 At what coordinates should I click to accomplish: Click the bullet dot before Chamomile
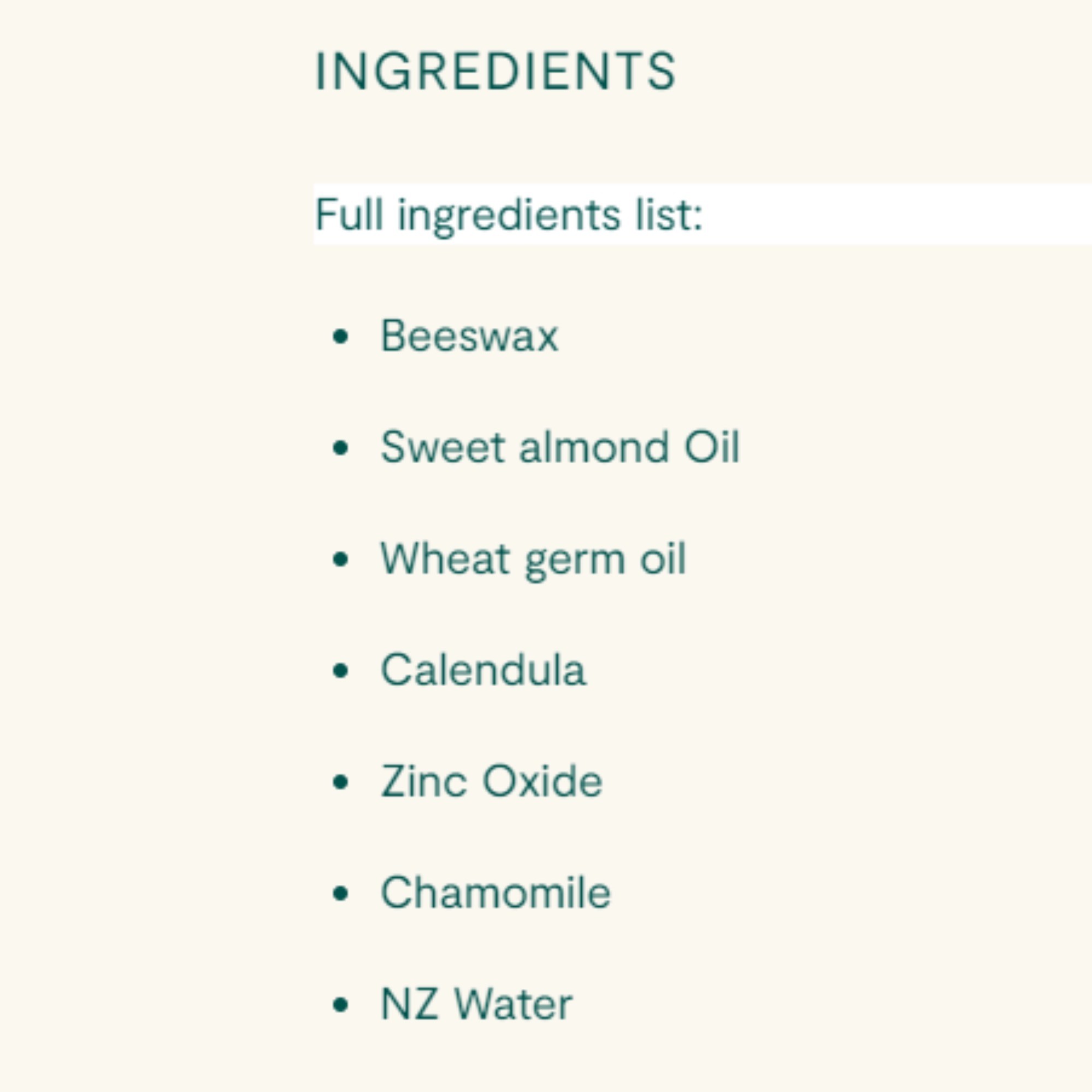click(x=340, y=894)
